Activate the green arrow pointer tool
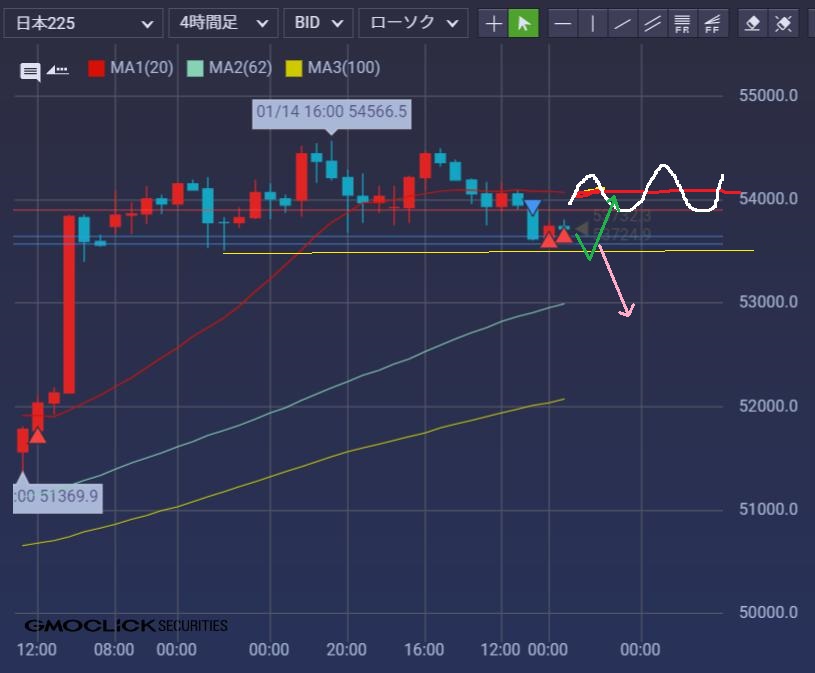Viewport: 815px width, 673px height. (523, 23)
